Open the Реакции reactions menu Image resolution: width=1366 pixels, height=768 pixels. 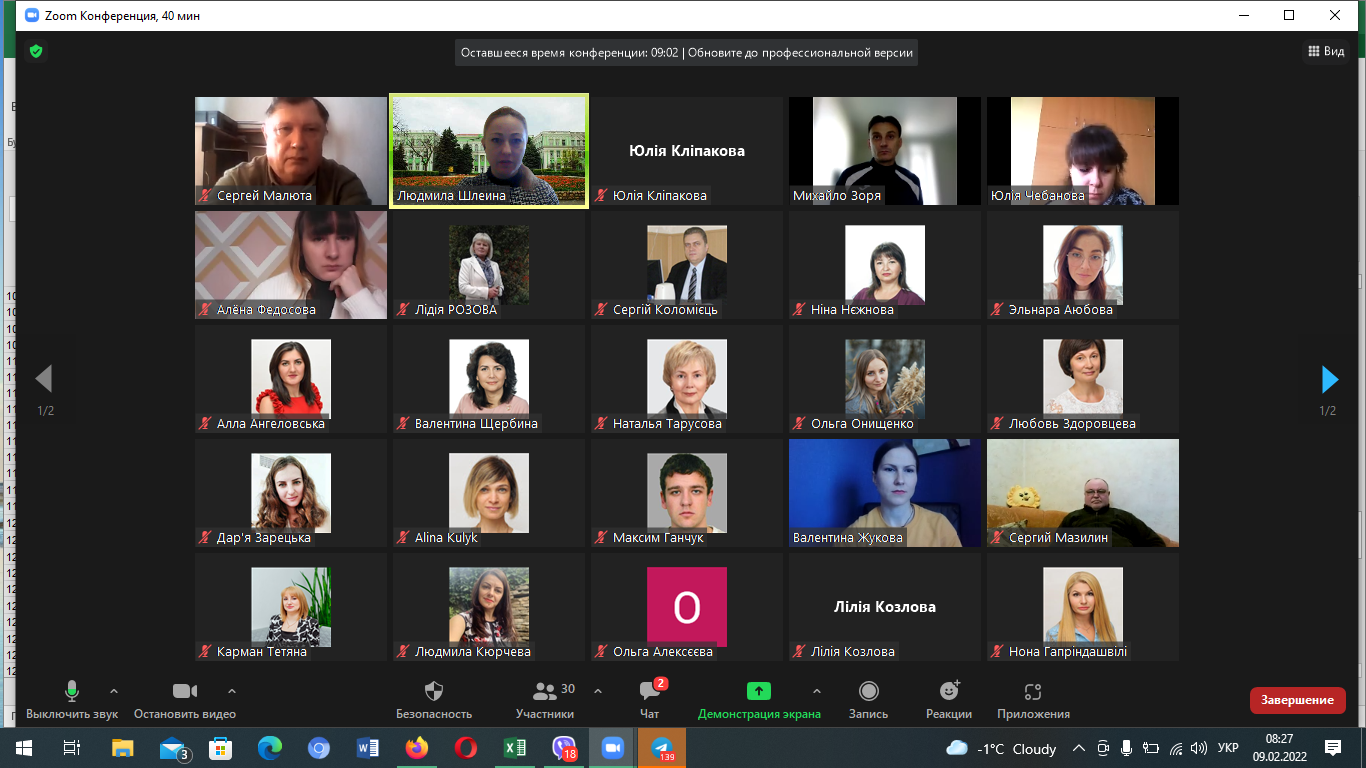[949, 699]
